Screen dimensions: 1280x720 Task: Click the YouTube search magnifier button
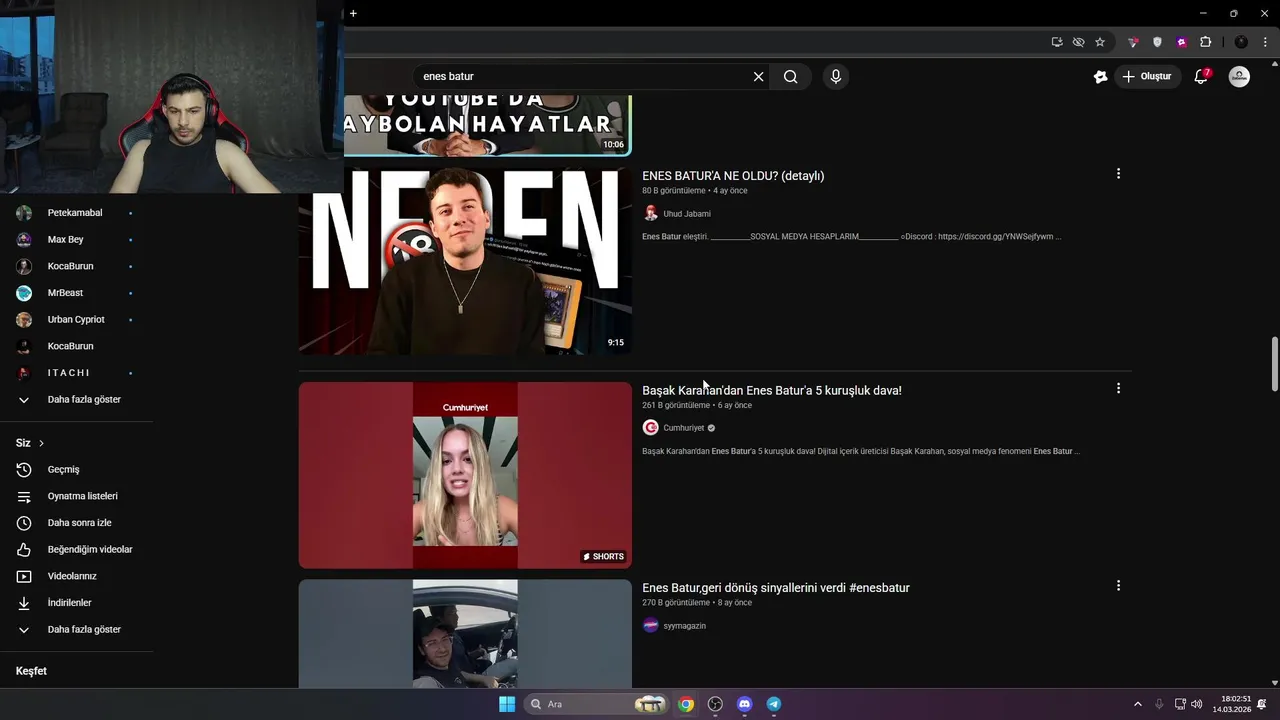(791, 76)
